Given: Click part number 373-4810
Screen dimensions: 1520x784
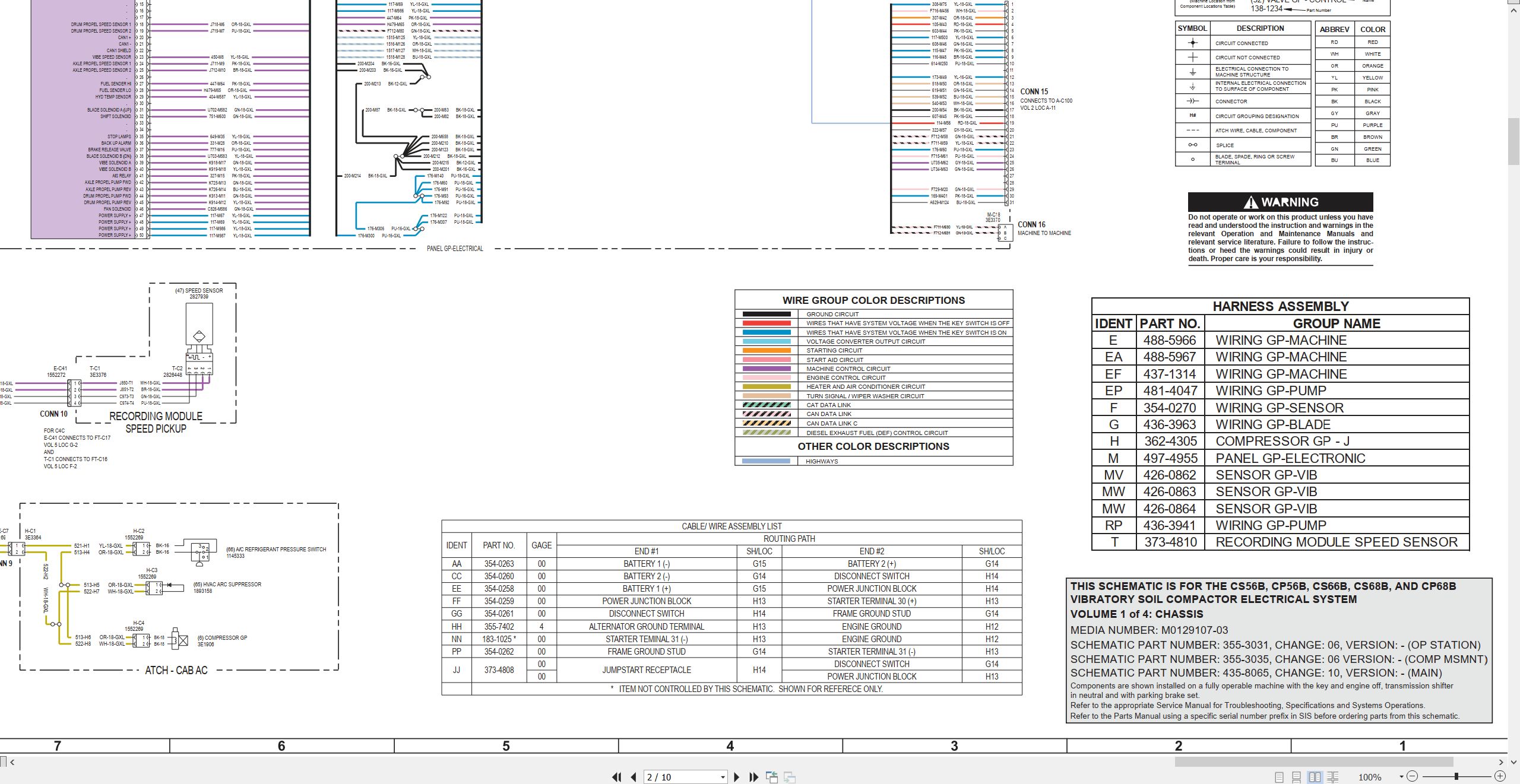Looking at the screenshot, I should tap(1170, 542).
